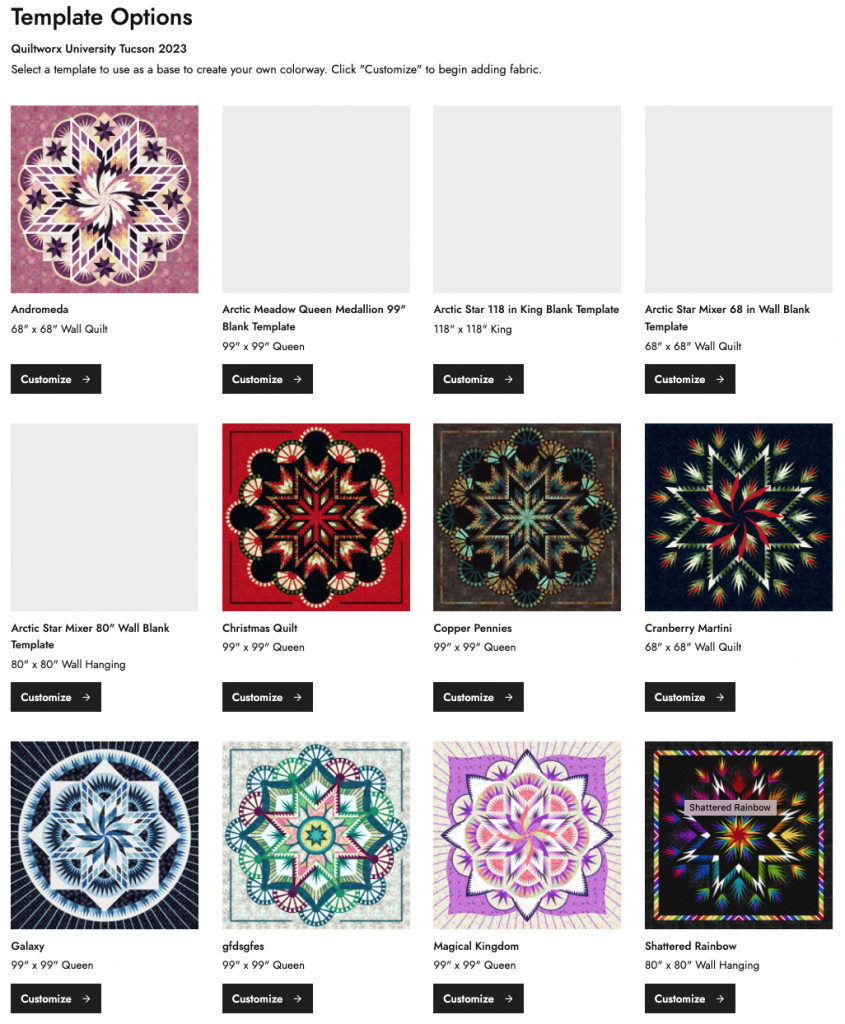Click Customize under Galaxy quilt
845x1024 pixels.
click(56, 999)
